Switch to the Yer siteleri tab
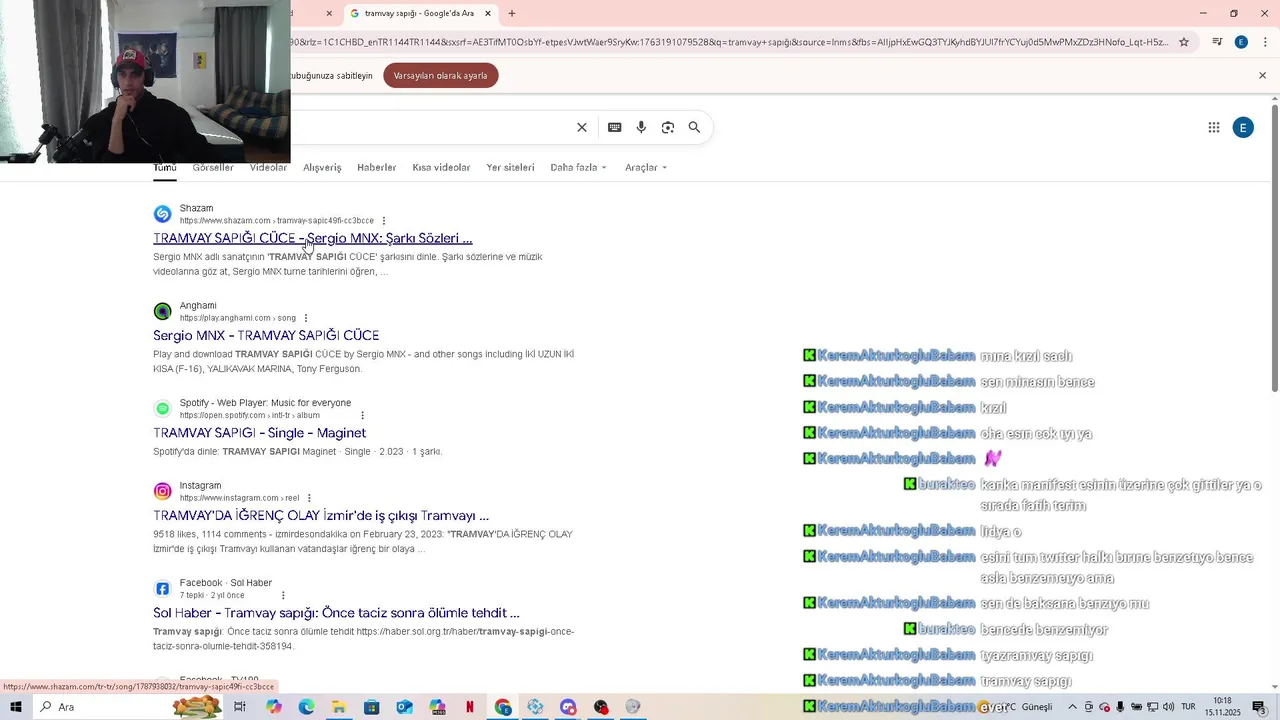The image size is (1280, 720). (511, 167)
